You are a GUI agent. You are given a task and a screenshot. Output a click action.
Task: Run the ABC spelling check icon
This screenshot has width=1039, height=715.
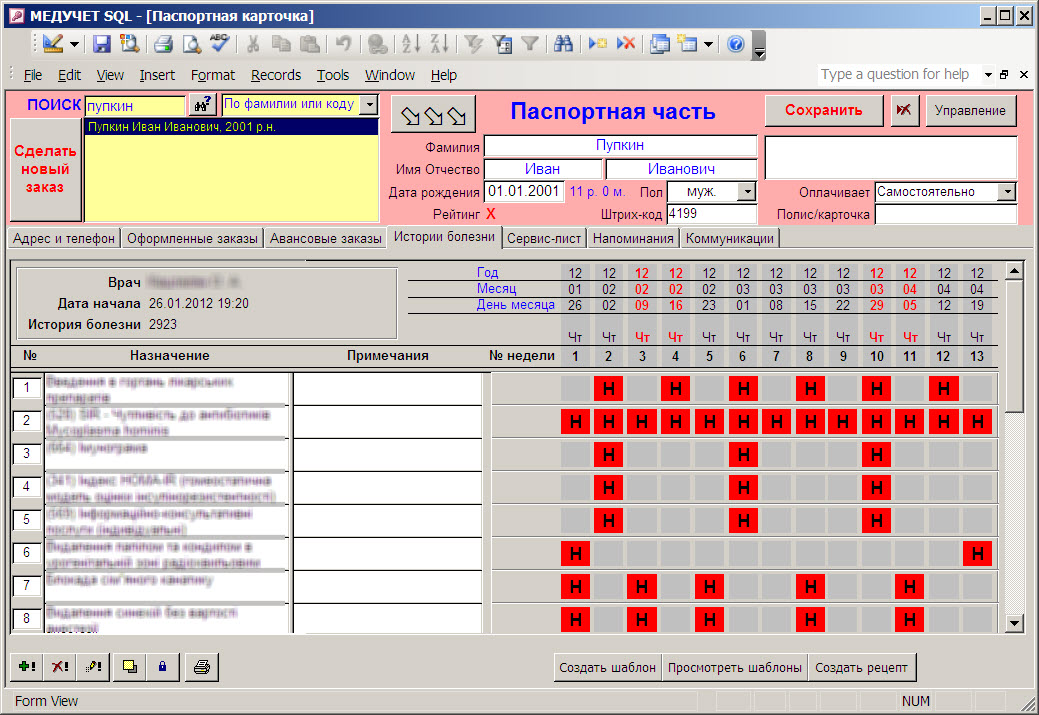(x=219, y=44)
